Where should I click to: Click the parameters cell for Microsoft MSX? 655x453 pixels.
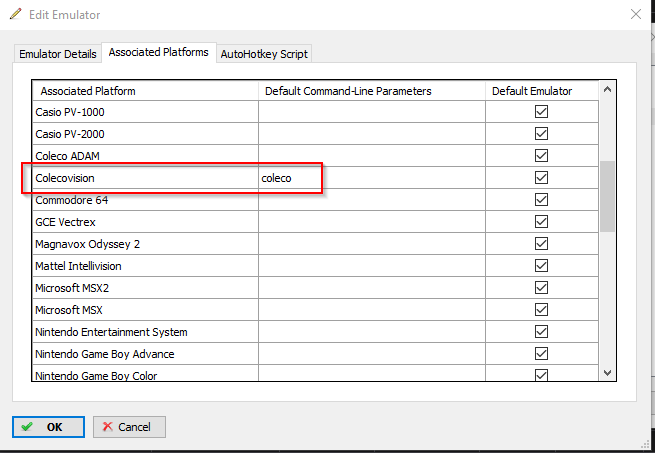pyautogui.click(x=372, y=310)
